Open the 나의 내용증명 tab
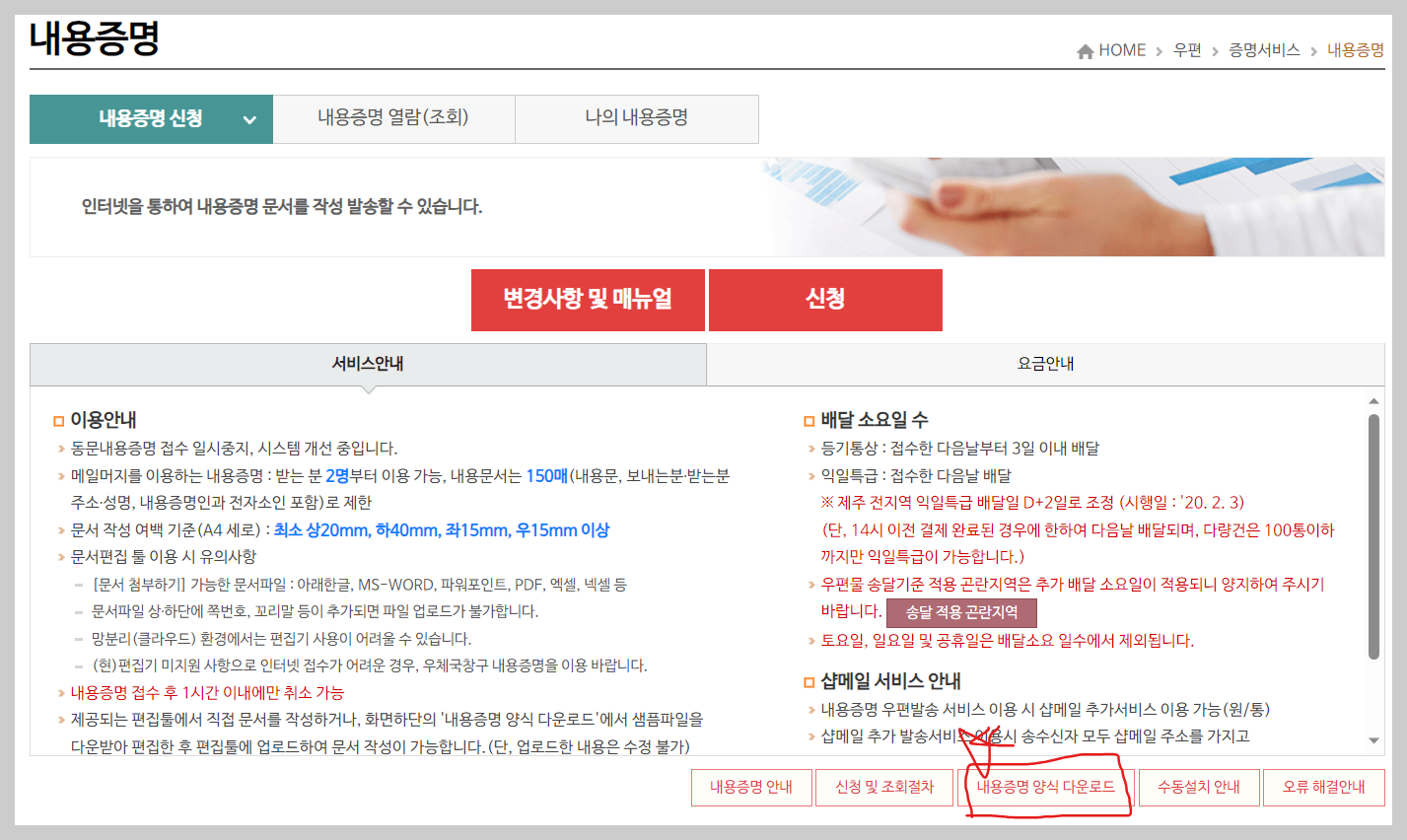The height and width of the screenshot is (840, 1407). [x=636, y=118]
